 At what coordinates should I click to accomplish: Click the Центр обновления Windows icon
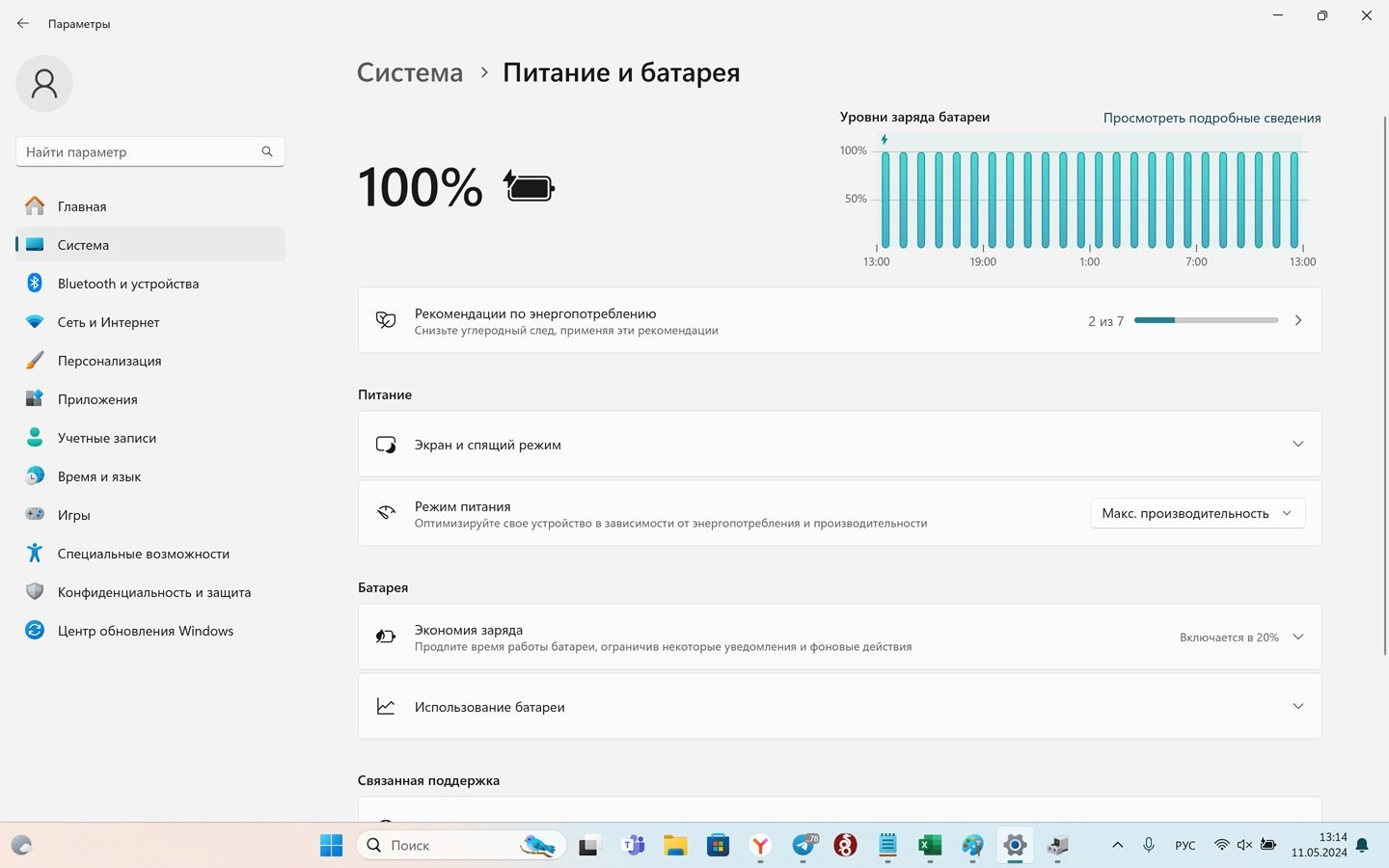click(35, 630)
